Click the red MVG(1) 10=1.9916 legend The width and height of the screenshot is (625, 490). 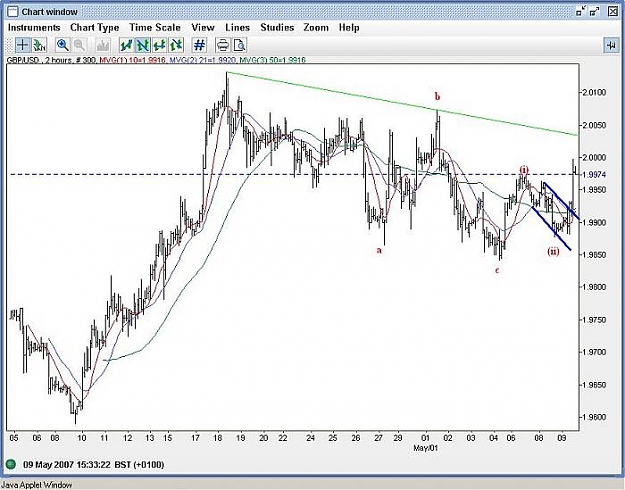(x=133, y=60)
